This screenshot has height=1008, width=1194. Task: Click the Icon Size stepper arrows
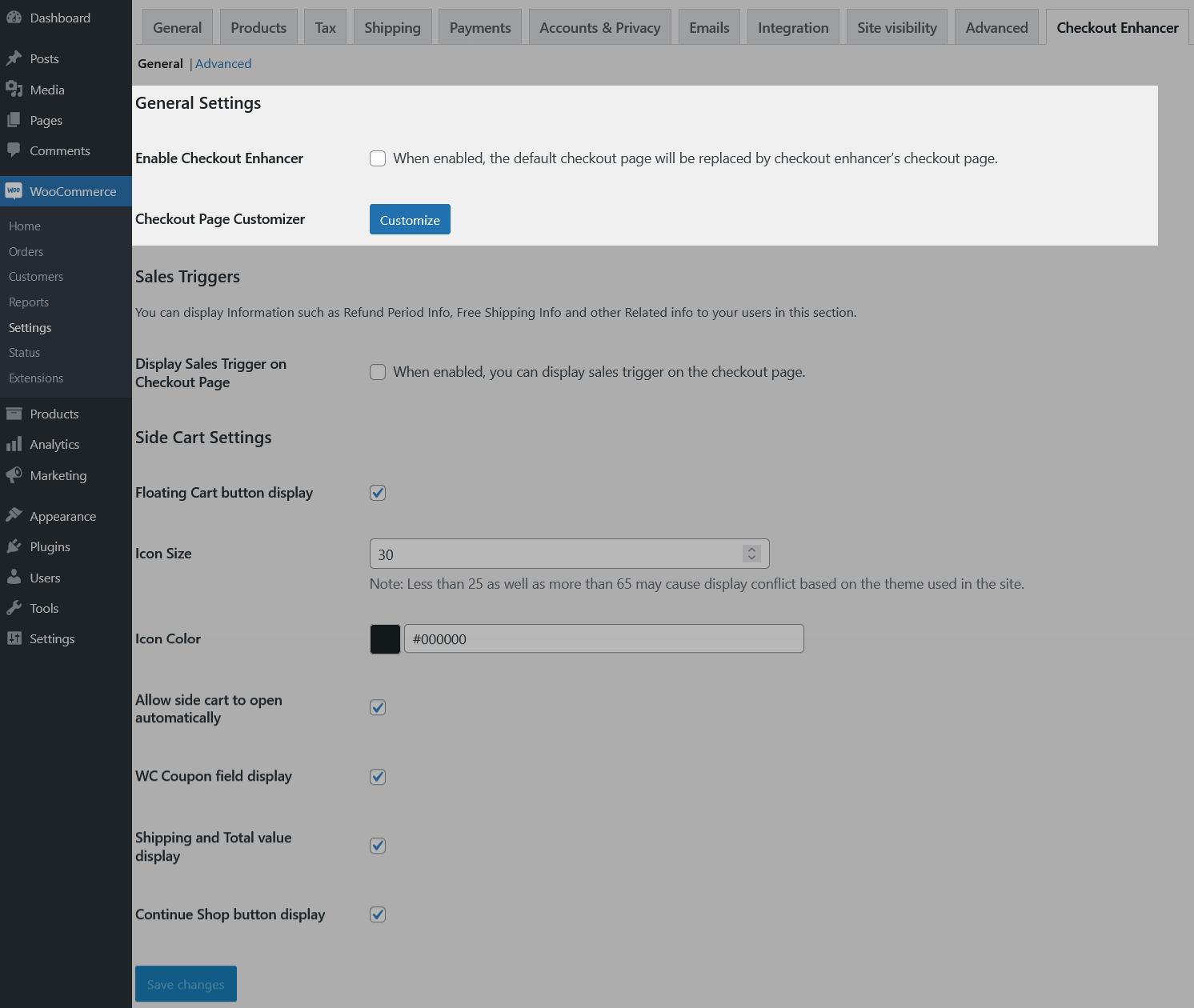click(x=751, y=553)
